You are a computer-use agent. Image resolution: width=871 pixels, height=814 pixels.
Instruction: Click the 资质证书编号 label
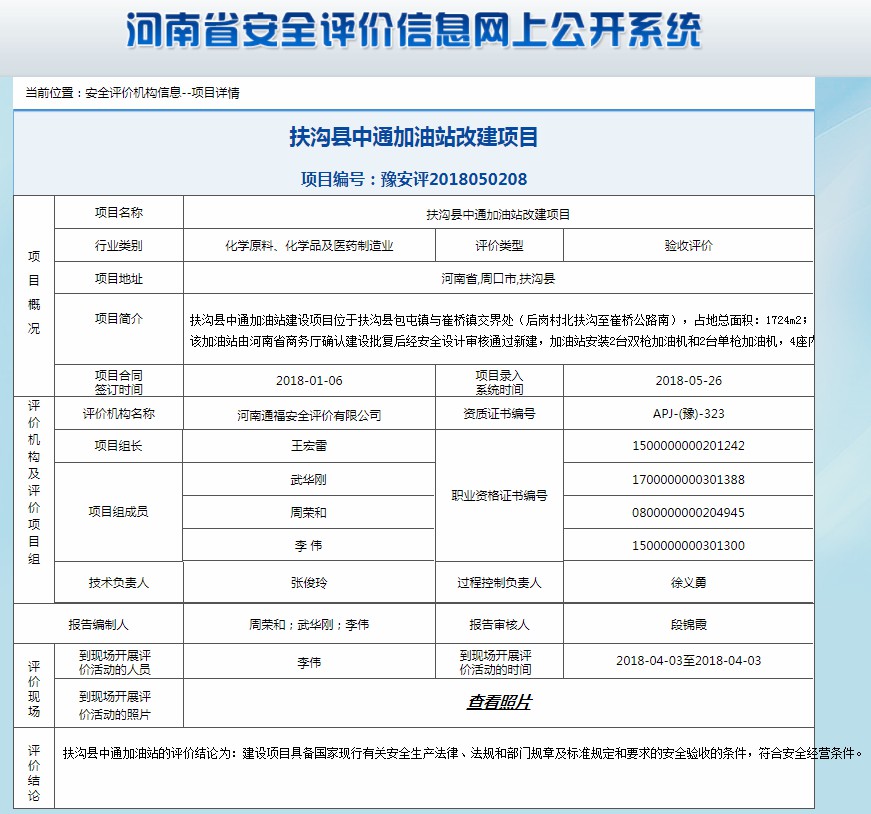coord(499,413)
